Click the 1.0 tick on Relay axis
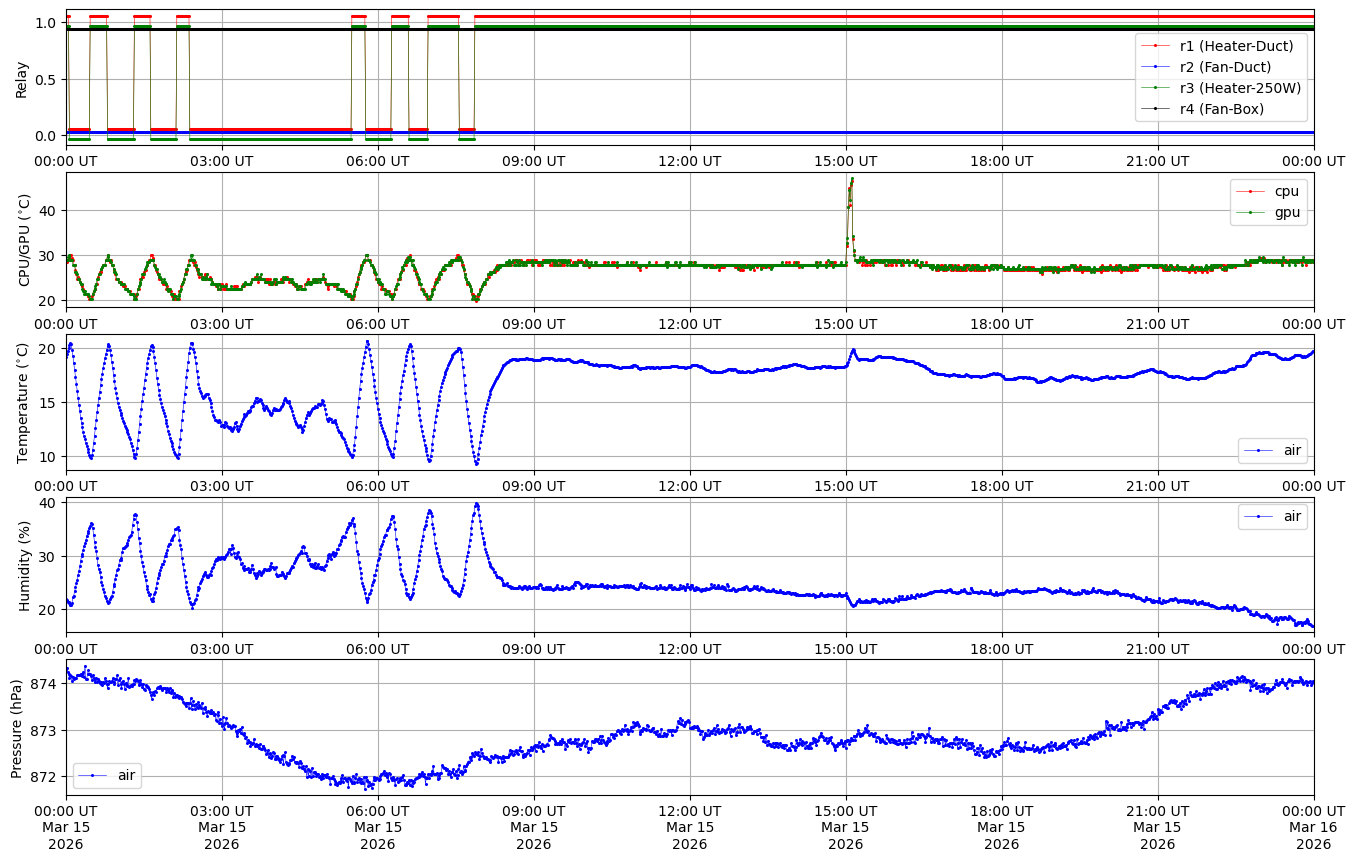This screenshot has width=1355, height=861. pyautogui.click(x=44, y=23)
